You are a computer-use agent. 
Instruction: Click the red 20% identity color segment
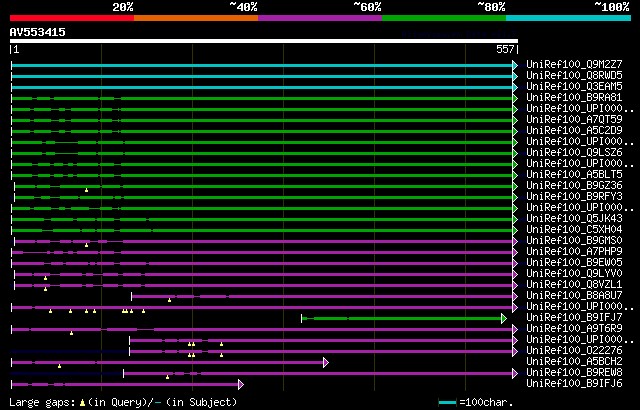tap(72, 18)
